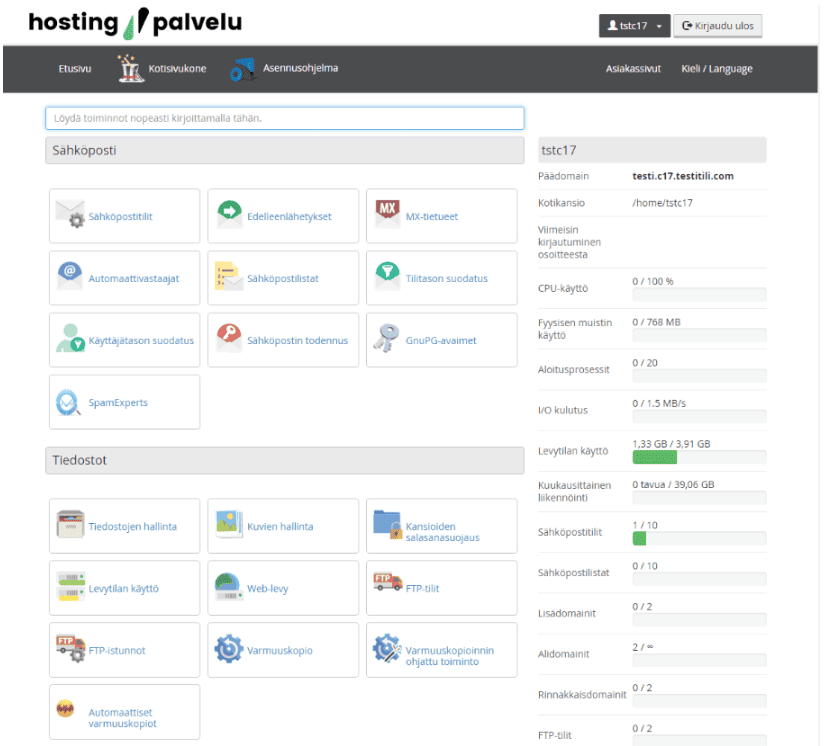The image size is (825, 746).
Task: Click the Varmuuskopioinnin ohjattu toiminto icon
Action: [387, 648]
